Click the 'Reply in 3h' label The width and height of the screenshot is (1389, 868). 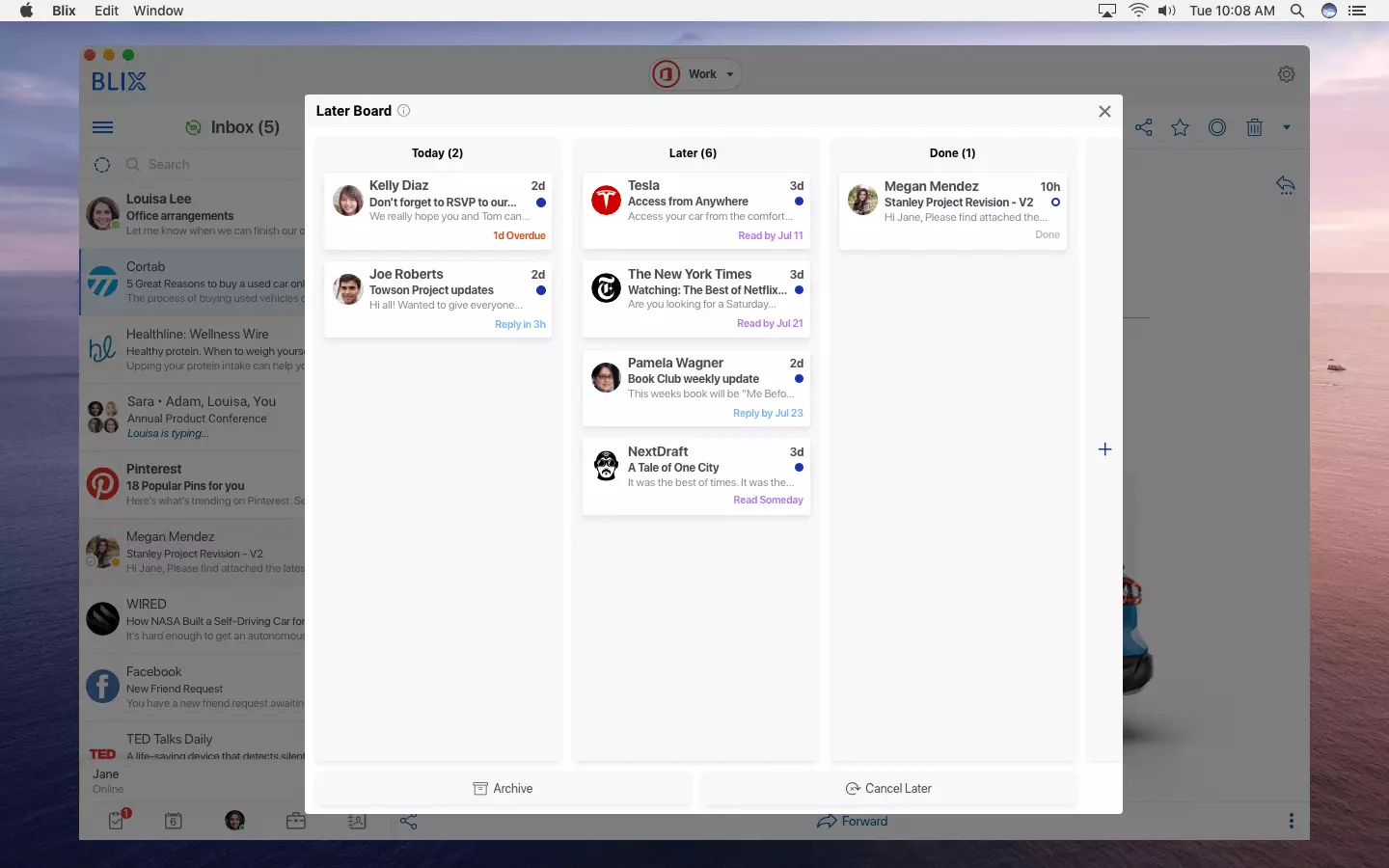[520, 324]
